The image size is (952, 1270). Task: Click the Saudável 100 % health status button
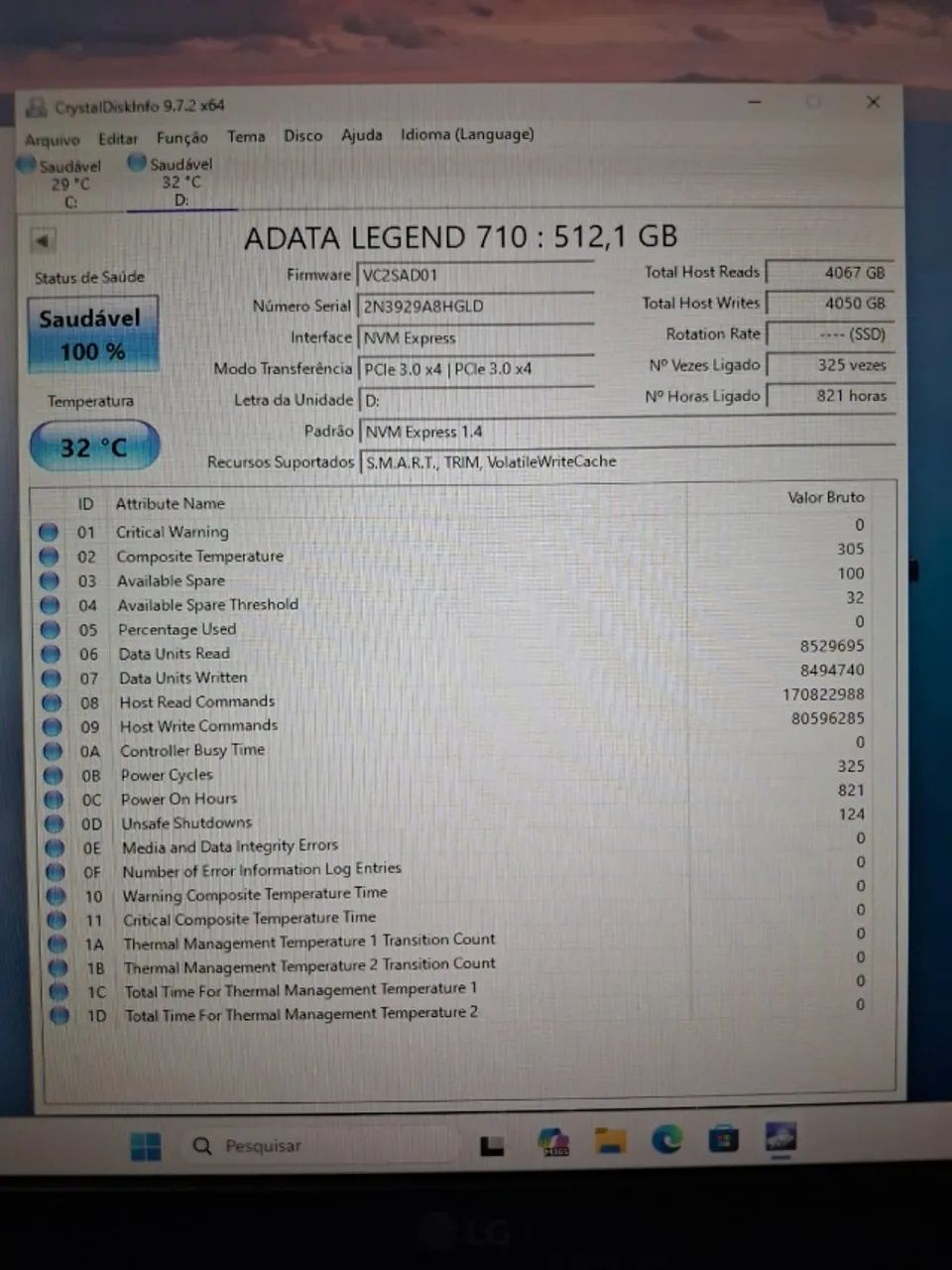pos(92,334)
